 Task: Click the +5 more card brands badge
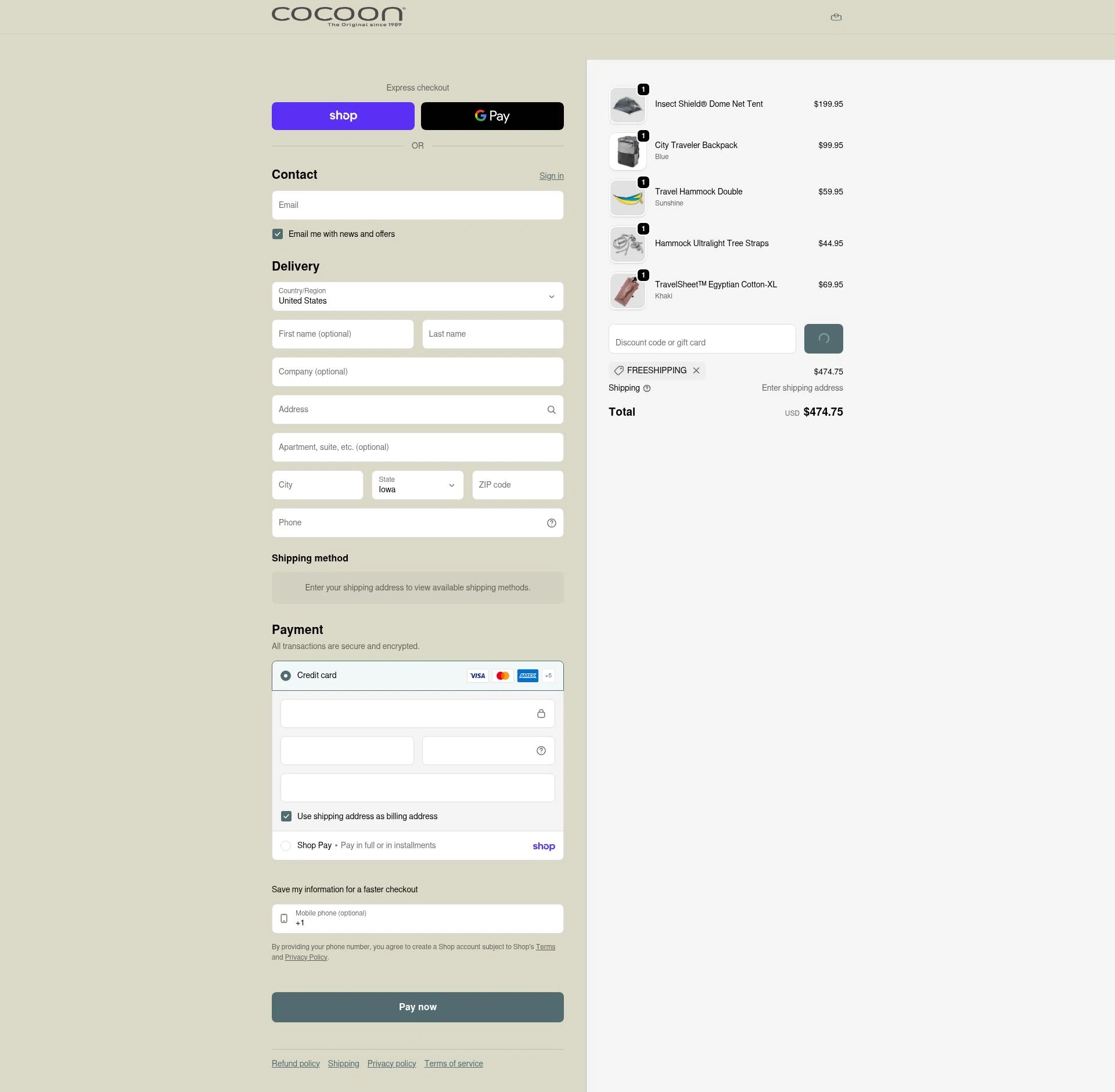pos(548,676)
